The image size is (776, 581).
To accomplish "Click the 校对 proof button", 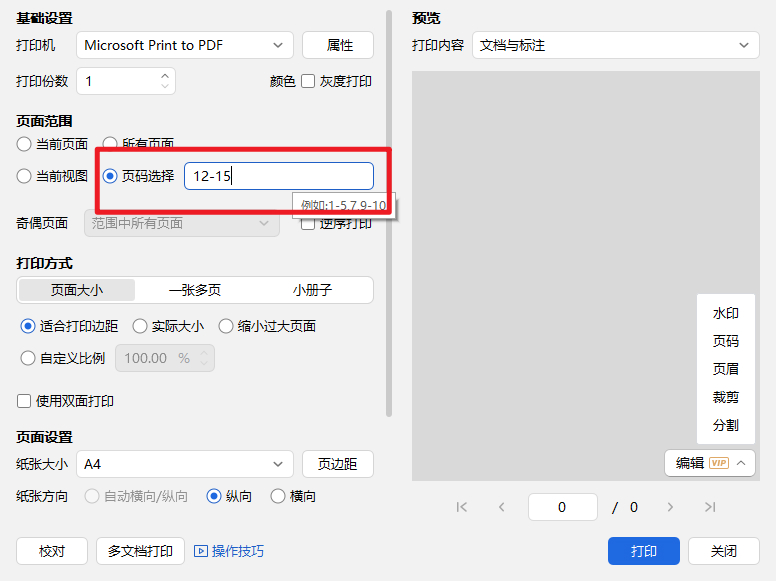I will (52, 551).
